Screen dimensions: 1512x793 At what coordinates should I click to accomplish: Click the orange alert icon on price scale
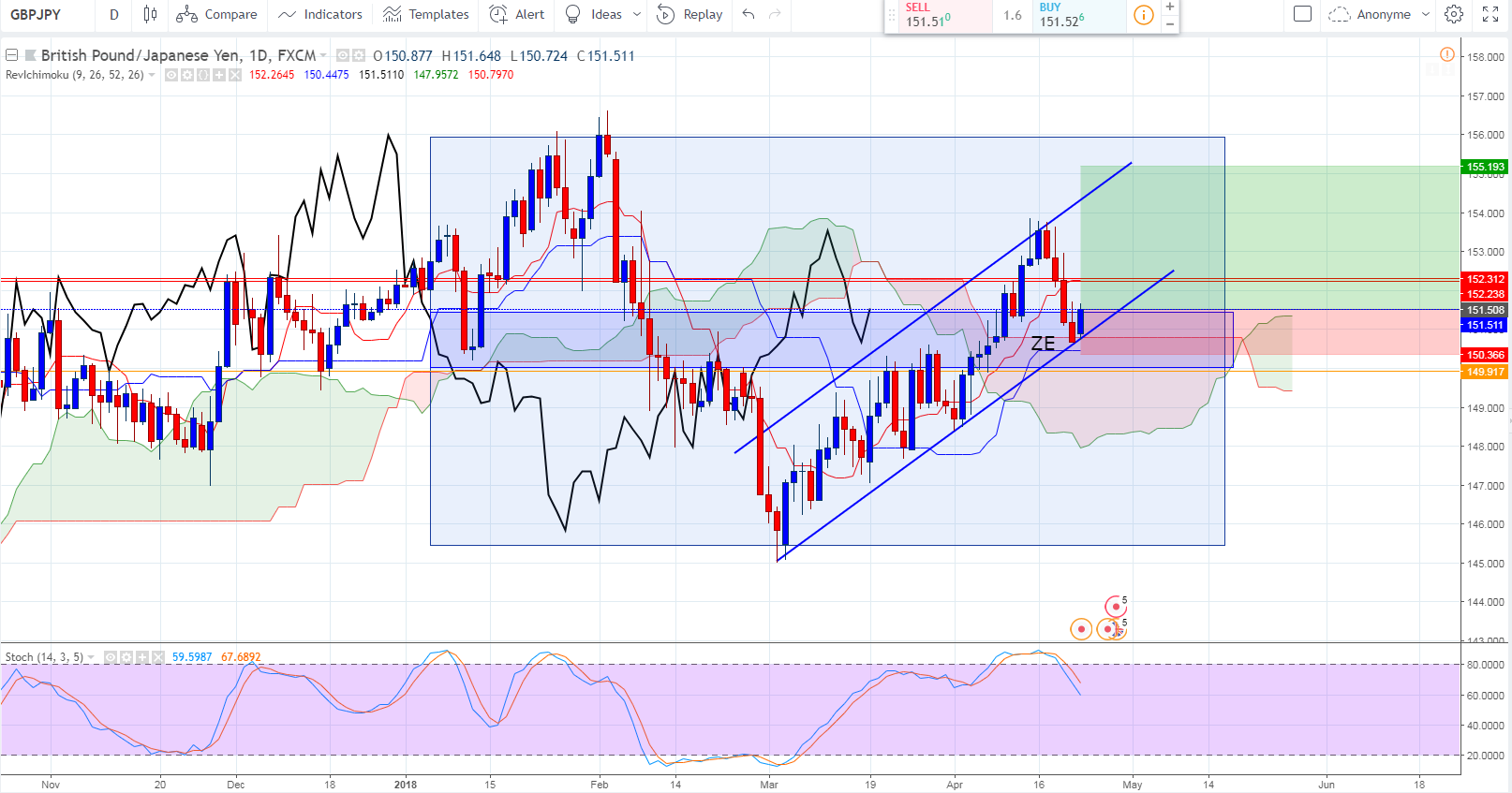point(1447,54)
